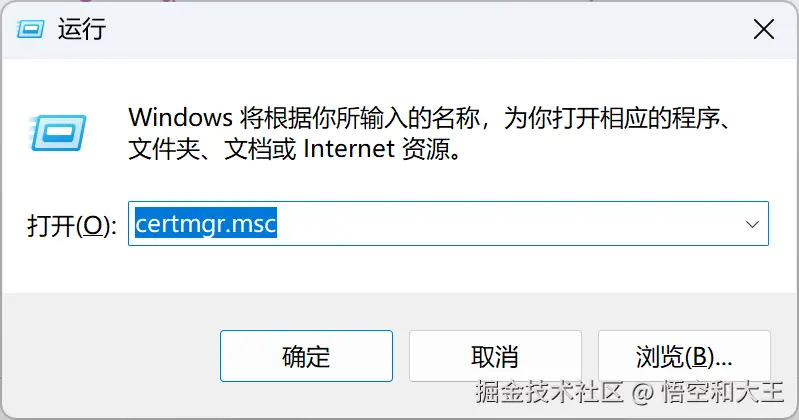Click the 掘金技术社区 watermark text
This screenshot has width=799, height=420.
[x=549, y=392]
